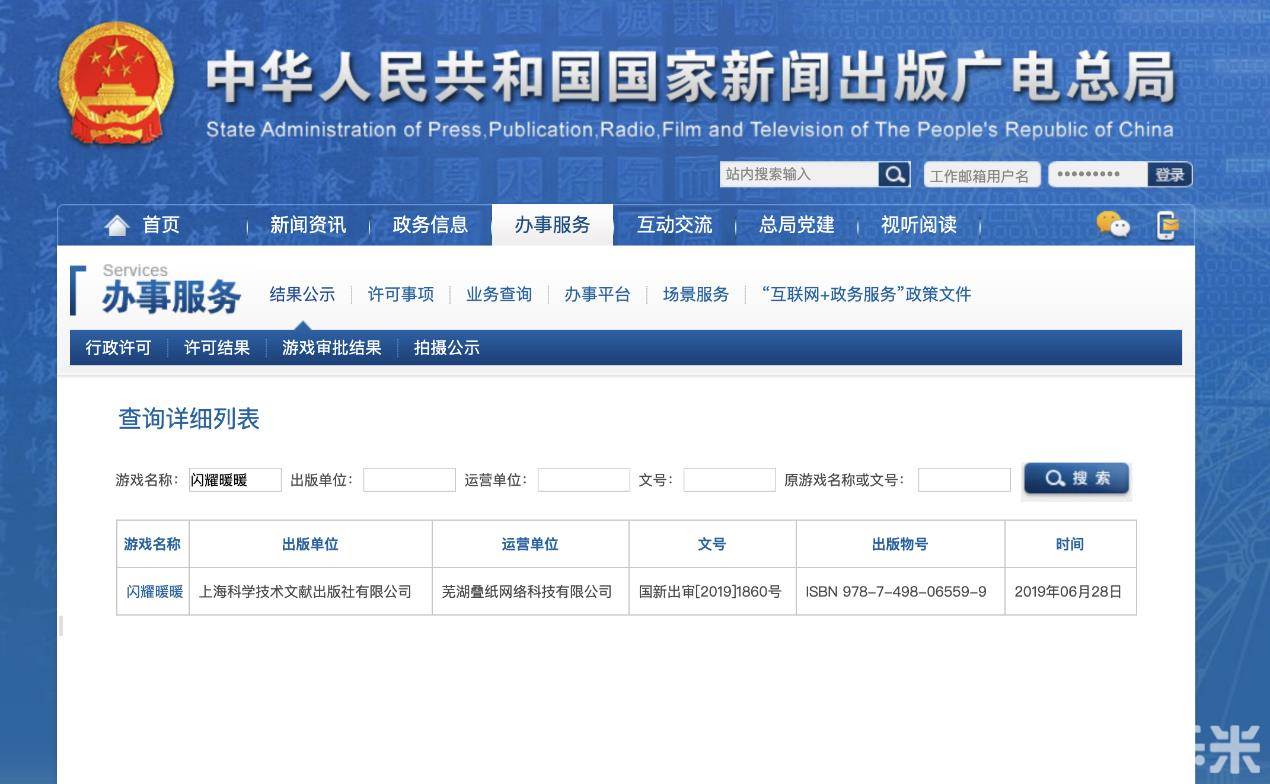Click the home icon next to 首页

[x=117, y=225]
